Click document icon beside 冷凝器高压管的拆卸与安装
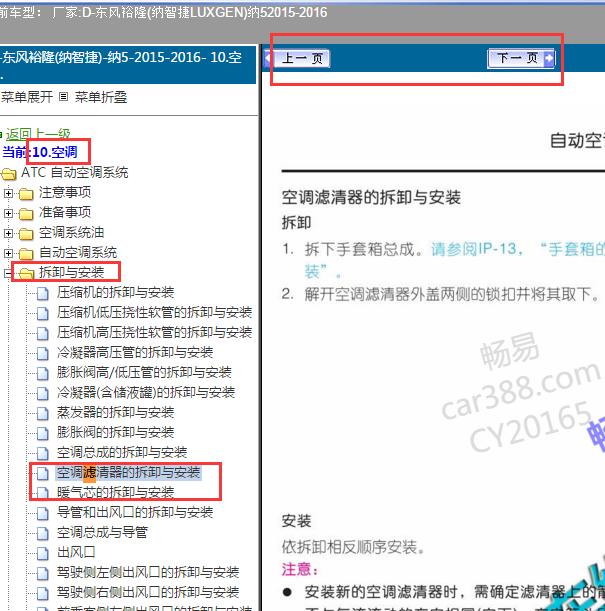 click(x=42, y=353)
